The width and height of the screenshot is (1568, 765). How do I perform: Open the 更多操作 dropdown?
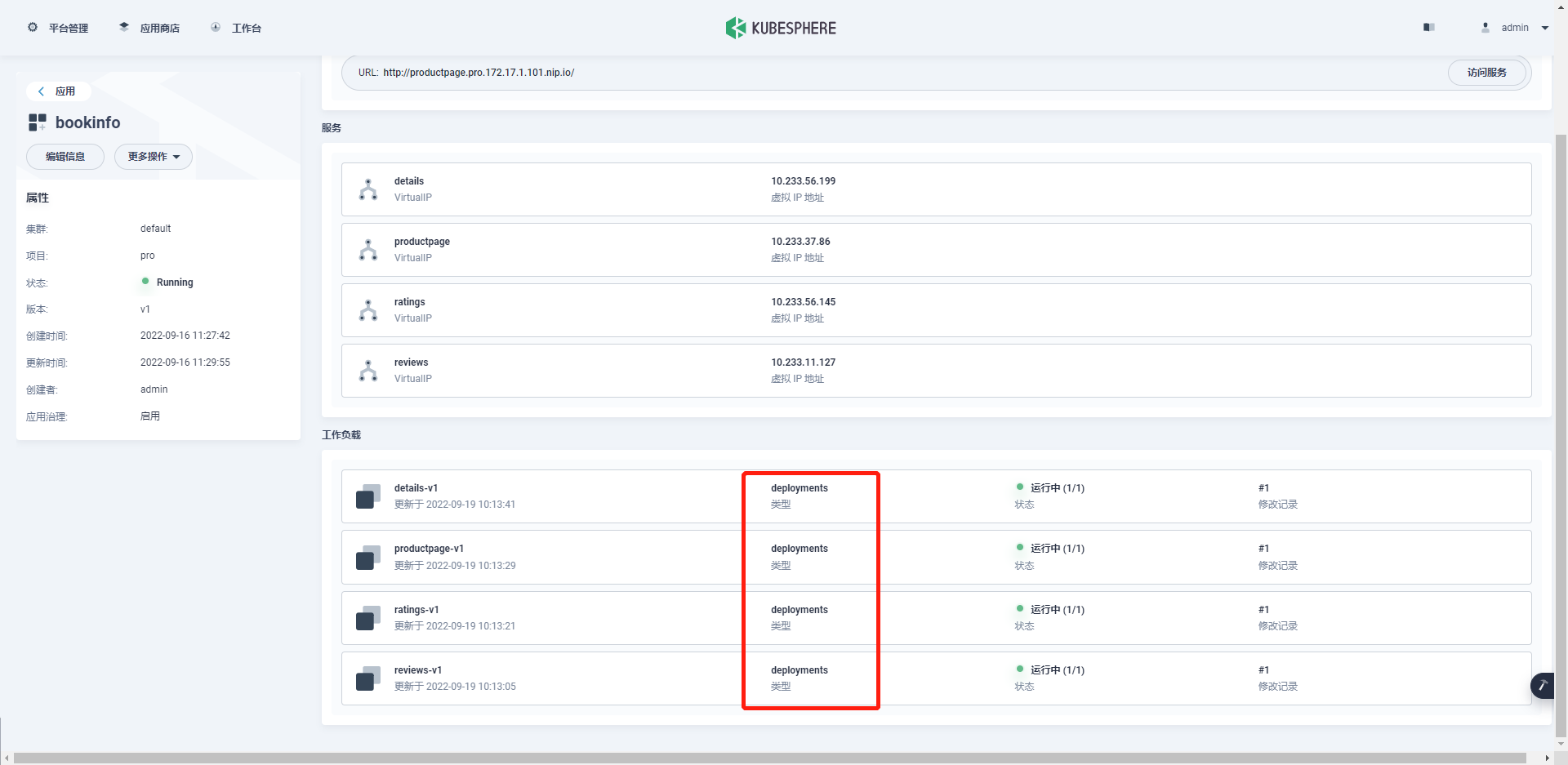pyautogui.click(x=154, y=157)
